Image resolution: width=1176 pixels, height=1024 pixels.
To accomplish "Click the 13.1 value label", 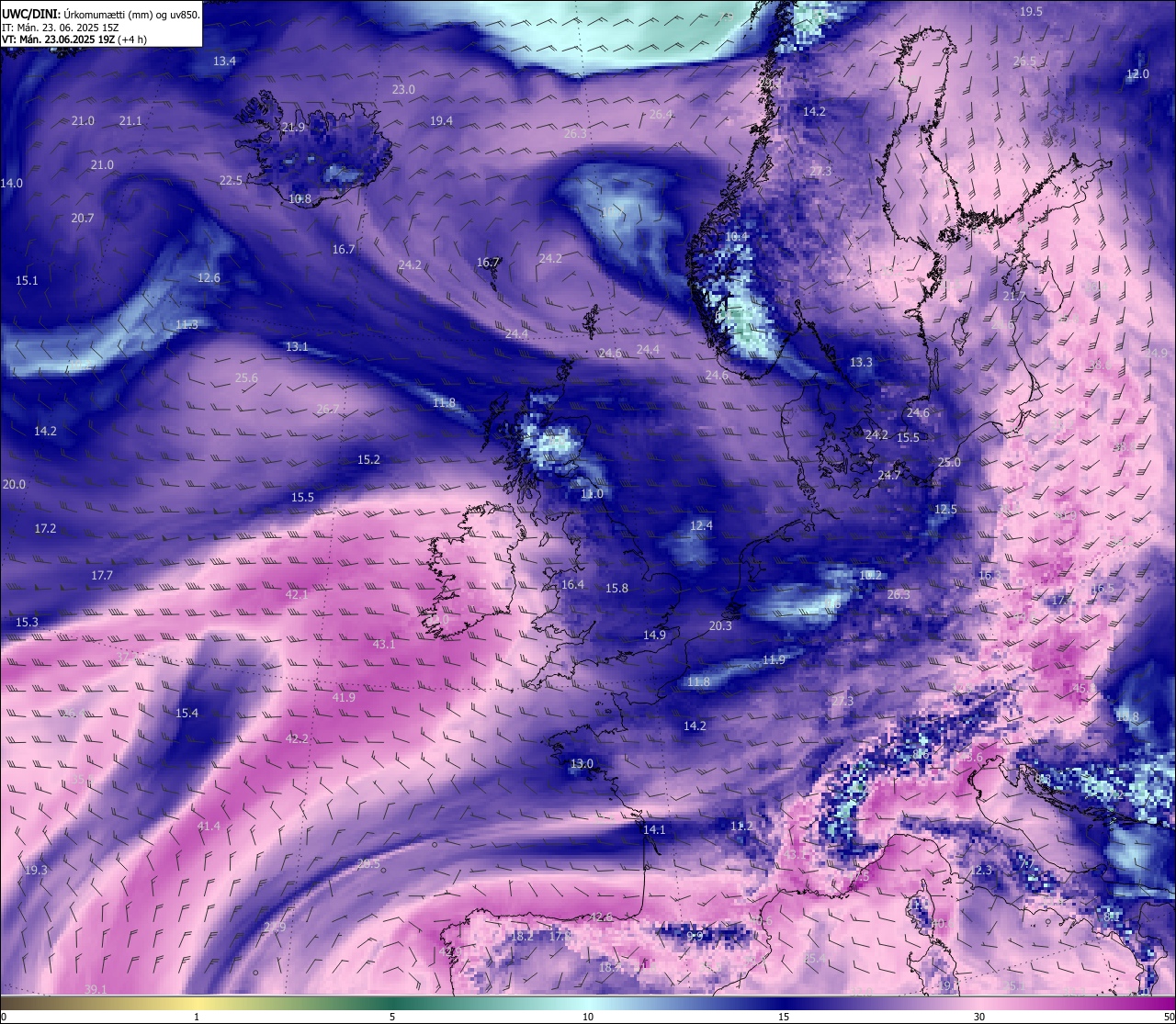I will [297, 346].
